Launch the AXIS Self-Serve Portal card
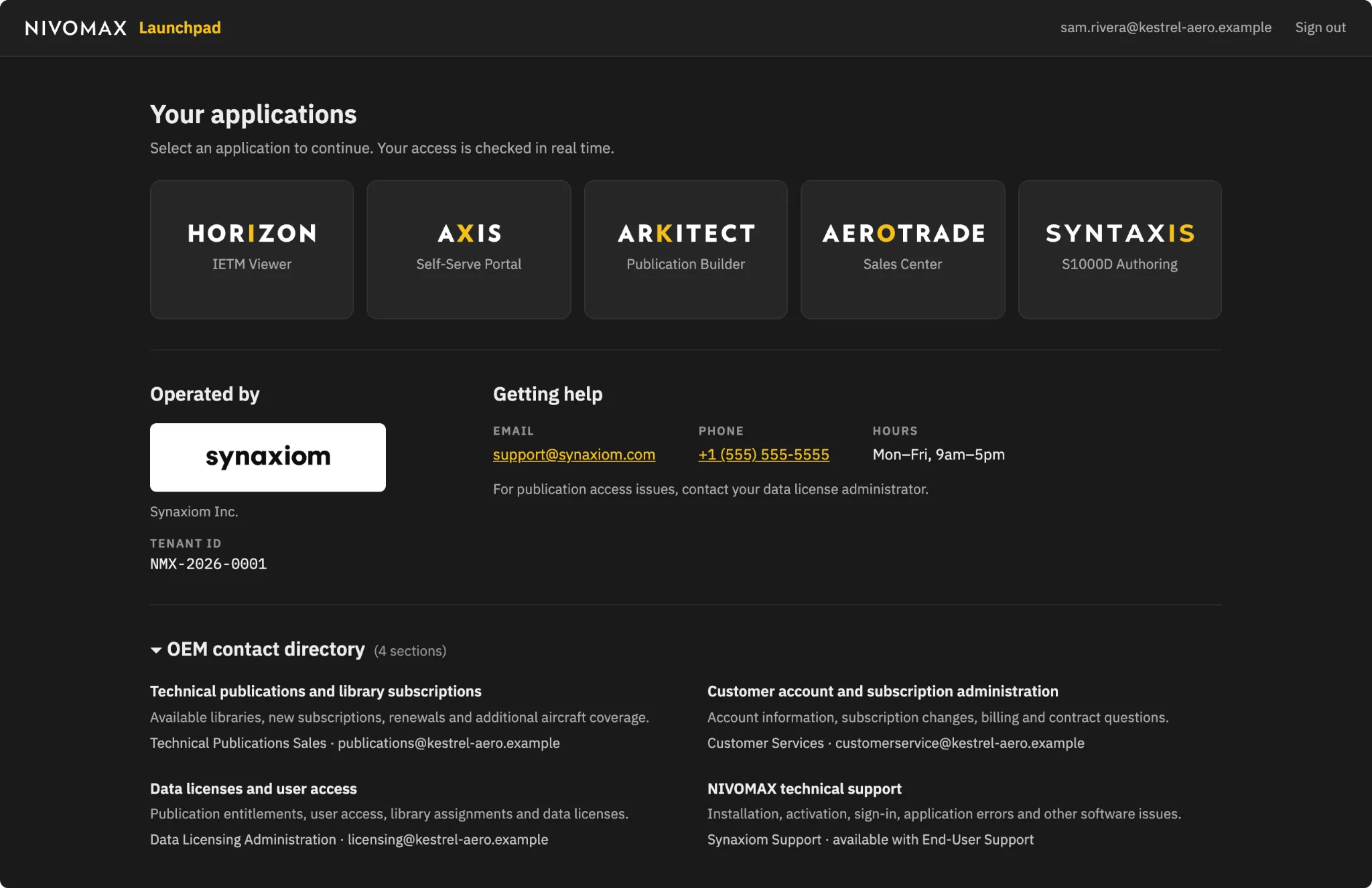The width and height of the screenshot is (1372, 888). [x=469, y=249]
